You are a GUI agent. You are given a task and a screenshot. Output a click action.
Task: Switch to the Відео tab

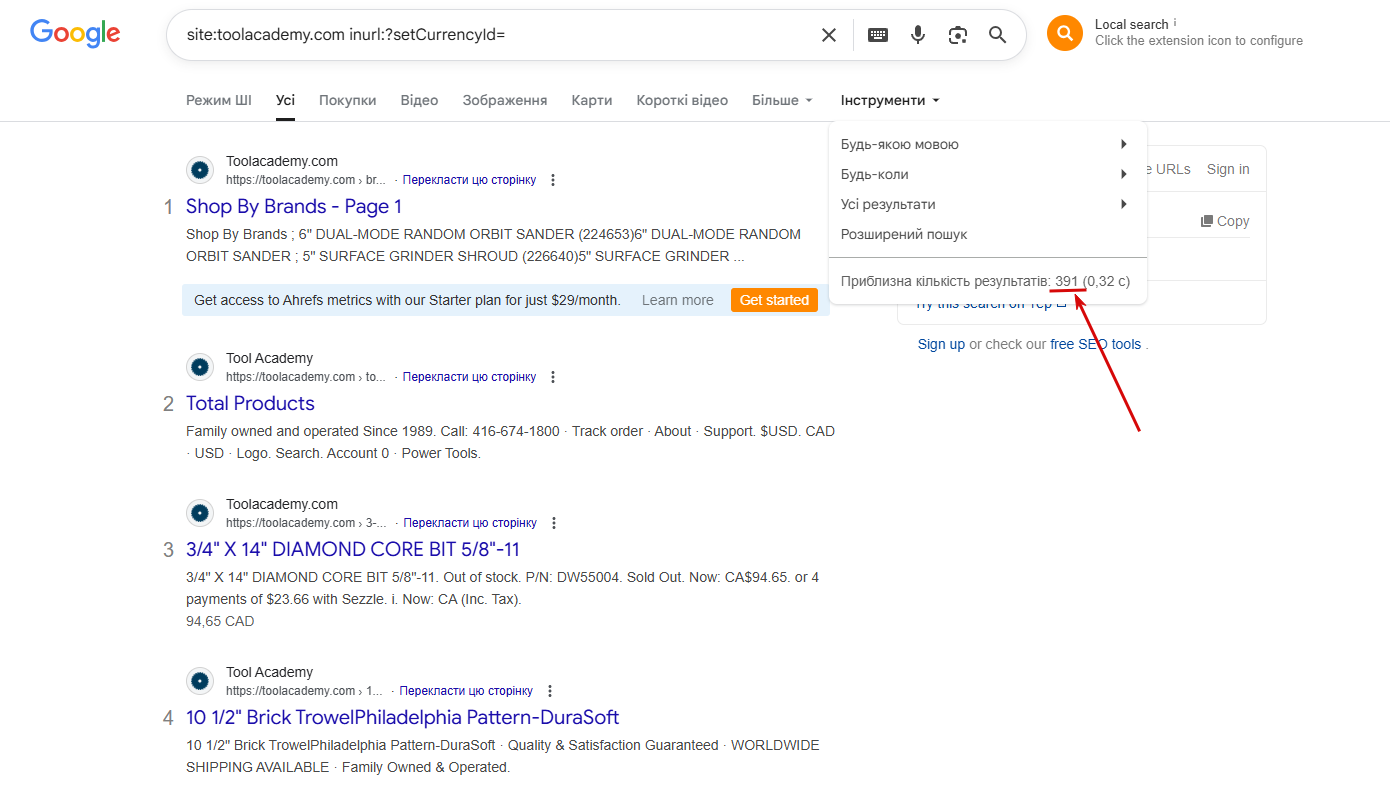pyautogui.click(x=420, y=100)
